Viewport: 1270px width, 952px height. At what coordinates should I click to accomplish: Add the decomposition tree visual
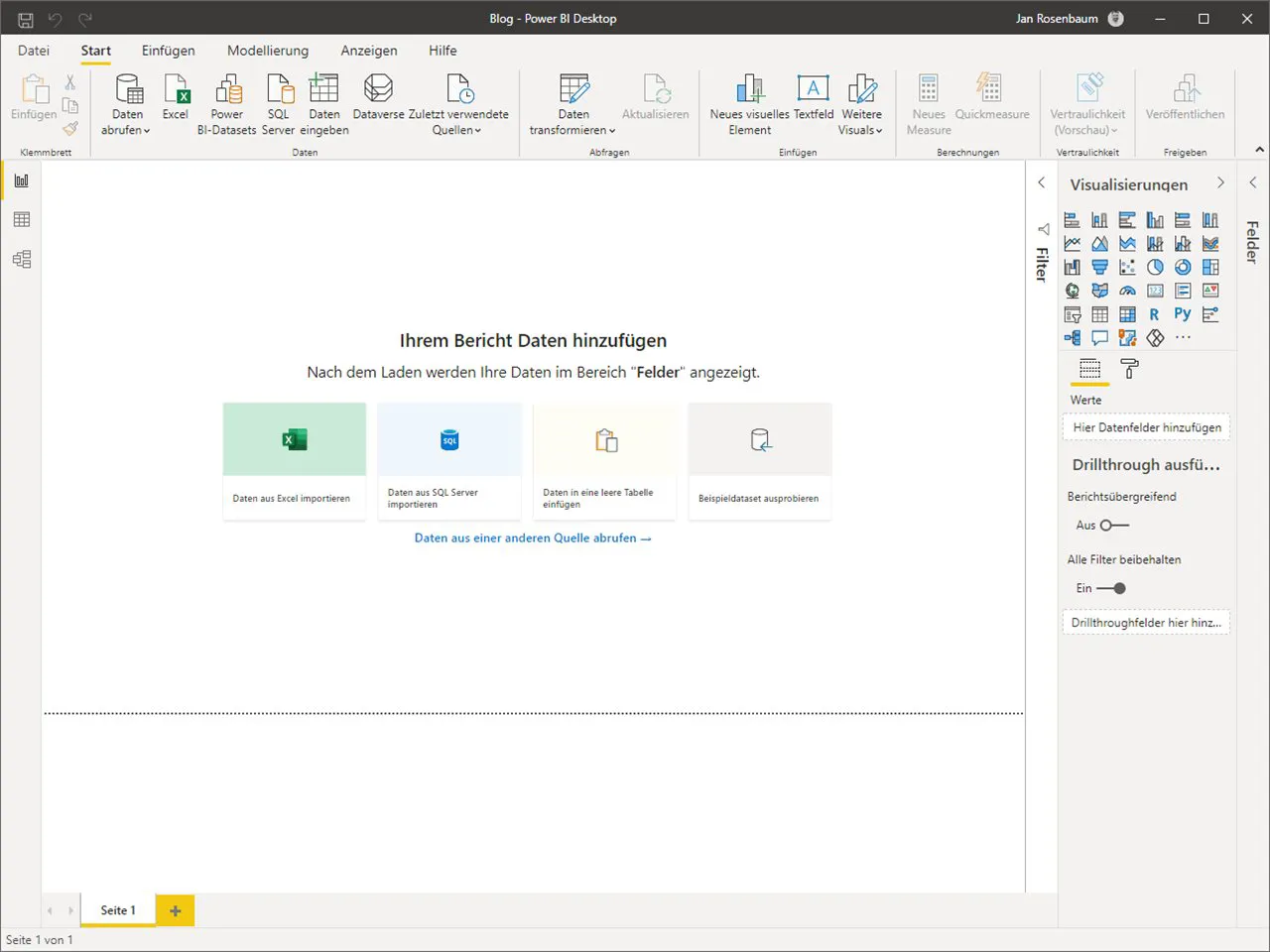pyautogui.click(x=1073, y=338)
